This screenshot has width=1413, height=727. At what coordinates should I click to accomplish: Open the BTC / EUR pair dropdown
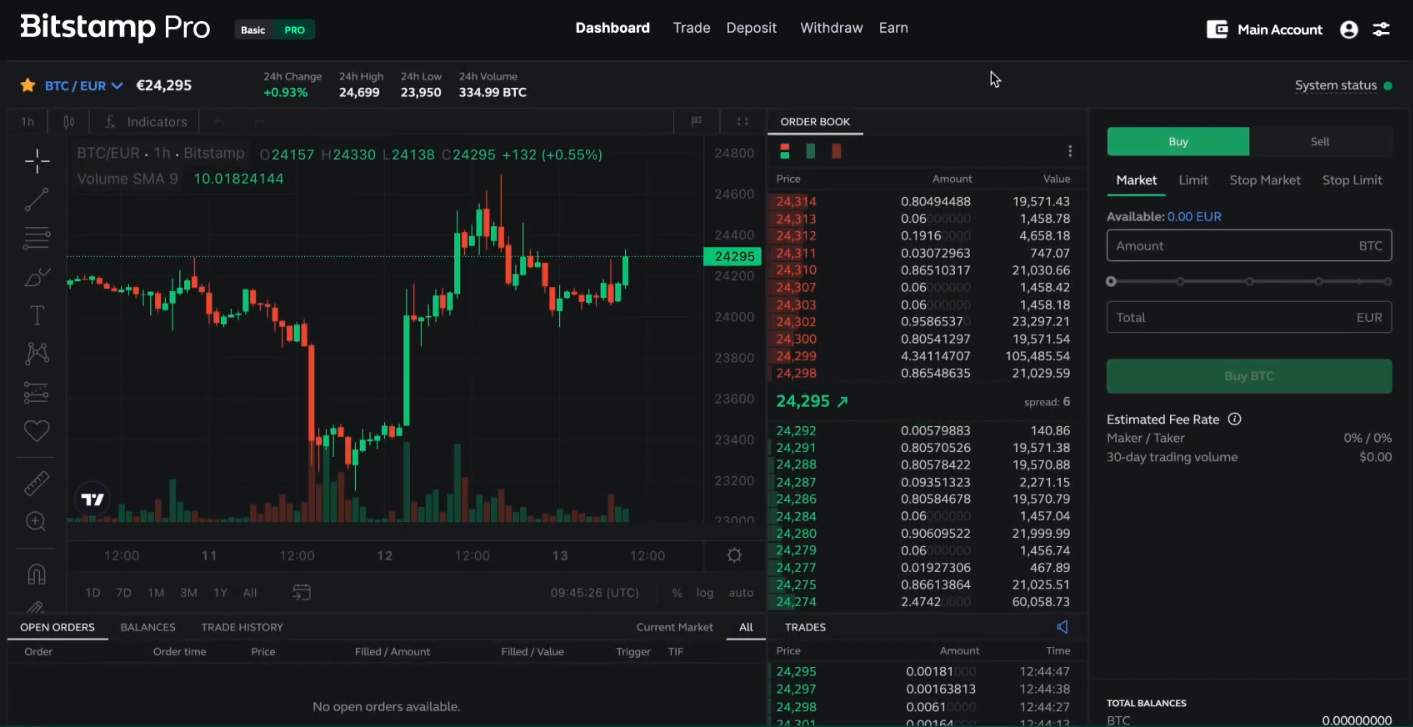click(x=84, y=85)
